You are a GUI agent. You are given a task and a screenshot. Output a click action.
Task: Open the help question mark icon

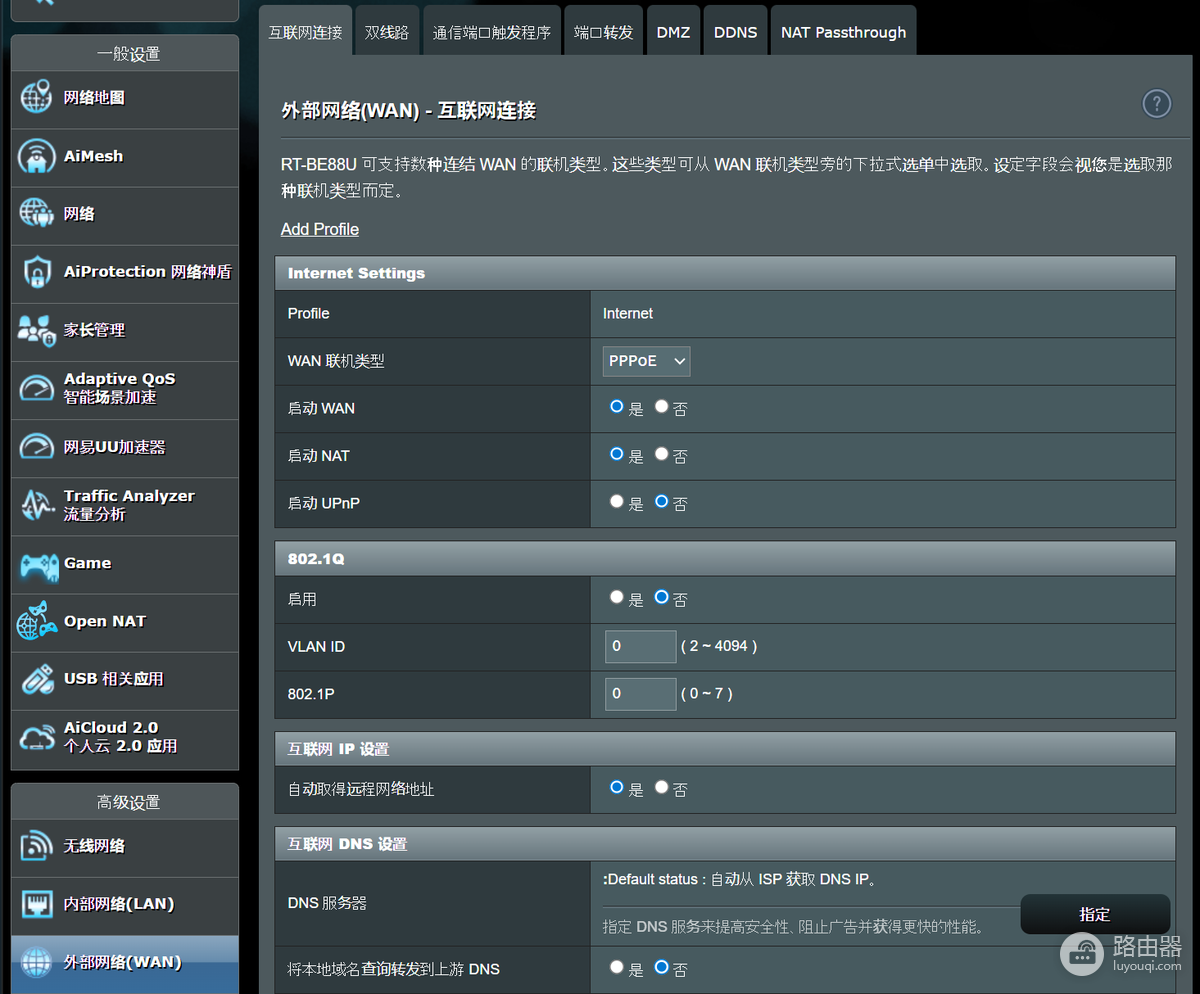pyautogui.click(x=1156, y=103)
